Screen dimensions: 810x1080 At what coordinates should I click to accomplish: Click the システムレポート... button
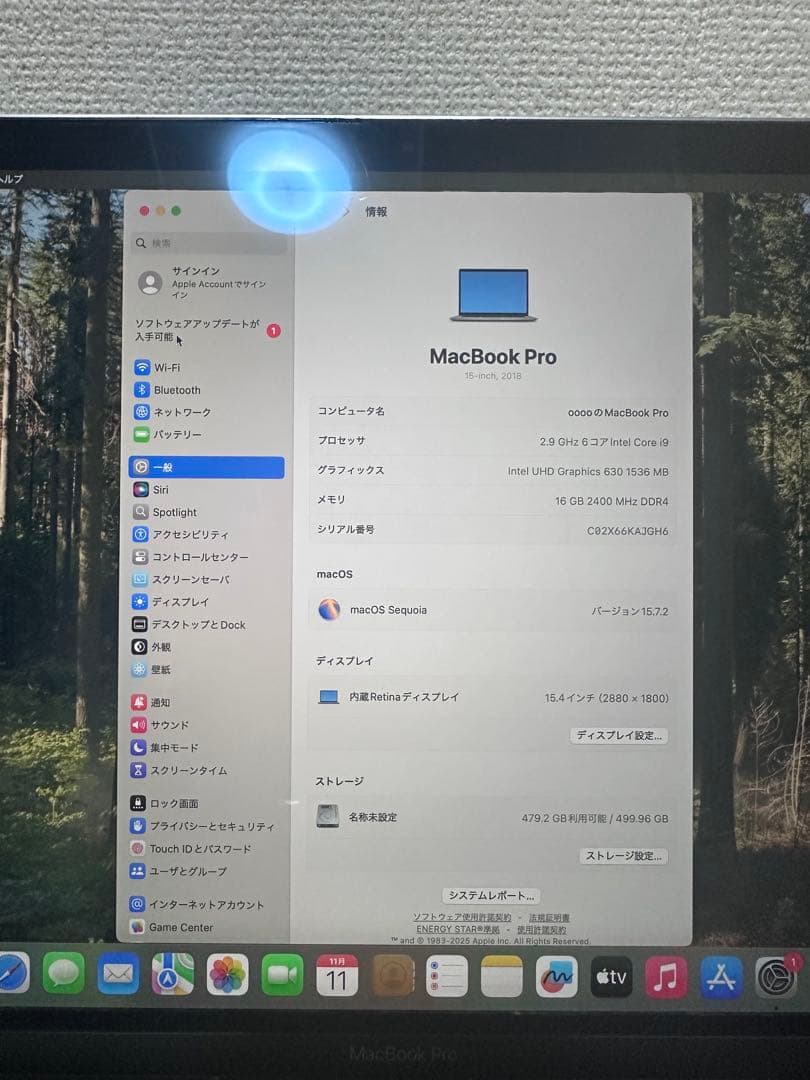(491, 895)
